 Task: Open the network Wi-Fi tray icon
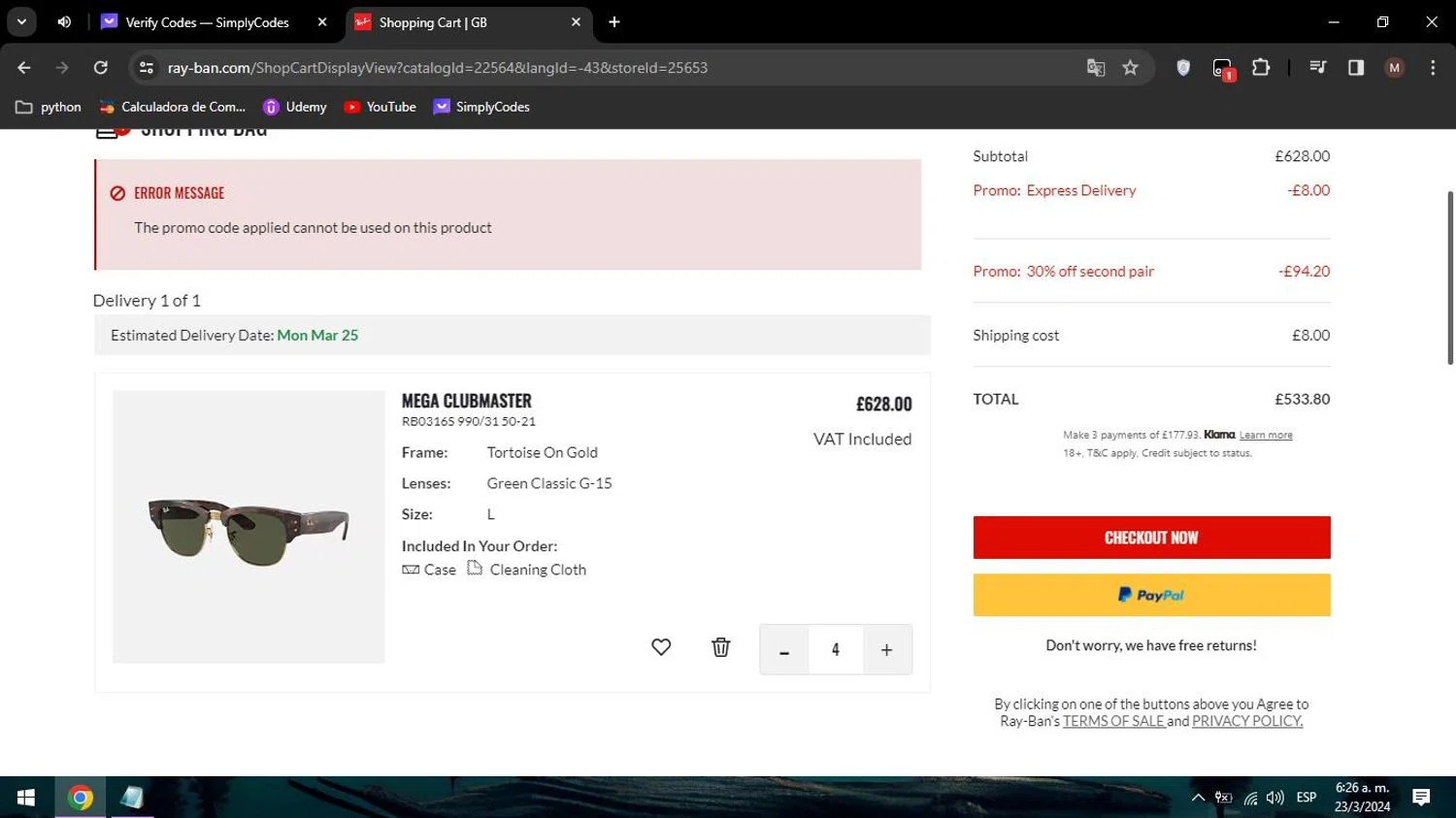tap(1250, 798)
